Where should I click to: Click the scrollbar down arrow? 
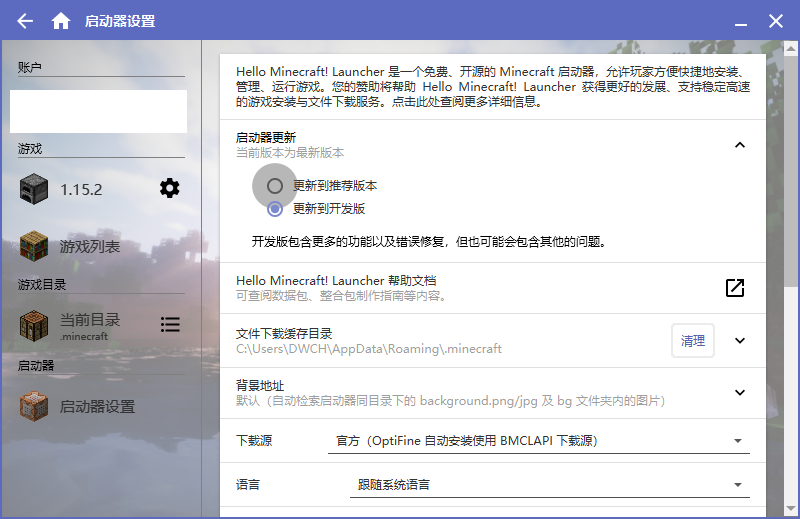pos(790,509)
